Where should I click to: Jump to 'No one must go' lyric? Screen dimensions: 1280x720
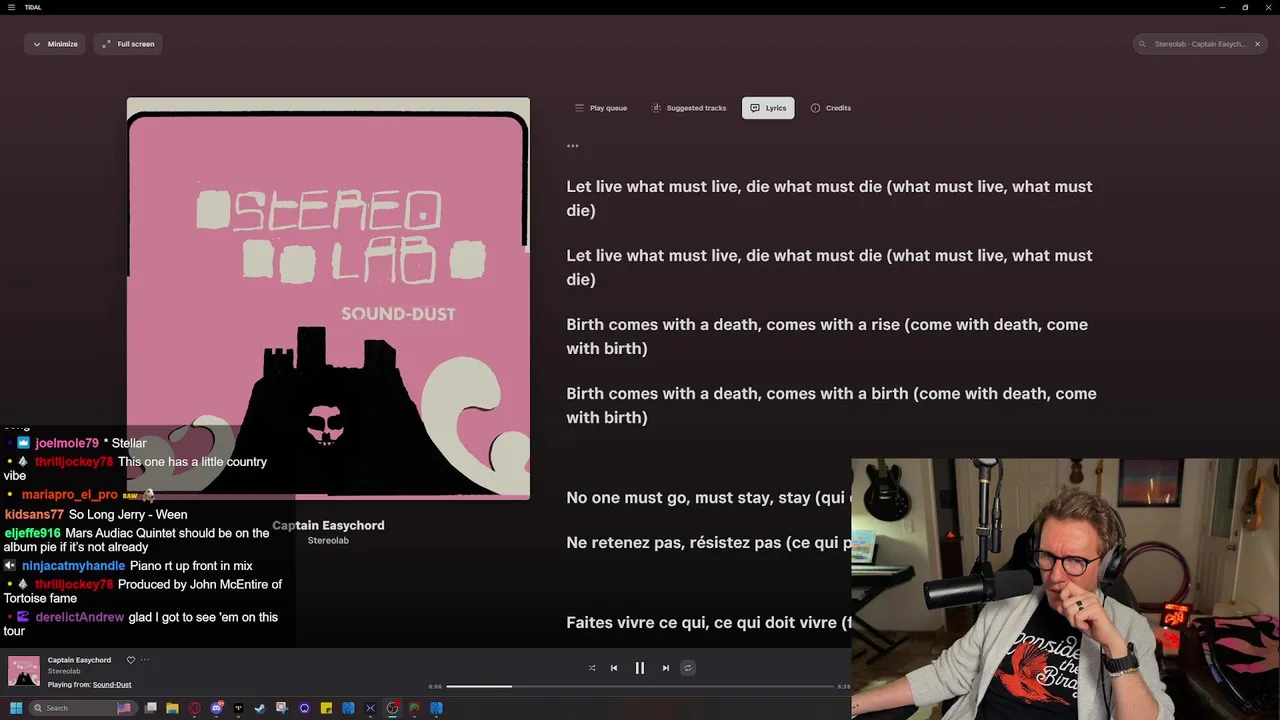pyautogui.click(x=708, y=498)
